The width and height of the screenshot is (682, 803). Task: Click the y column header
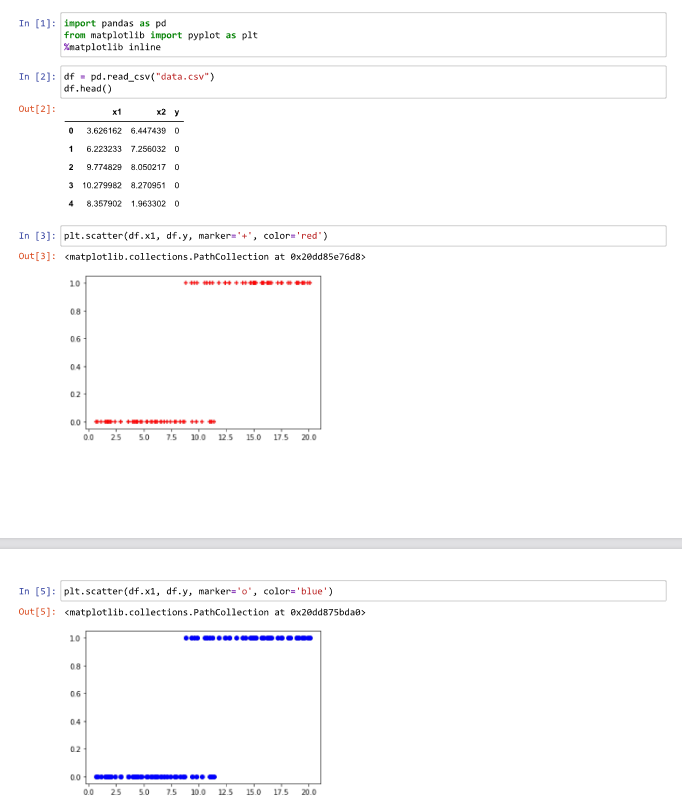point(177,112)
